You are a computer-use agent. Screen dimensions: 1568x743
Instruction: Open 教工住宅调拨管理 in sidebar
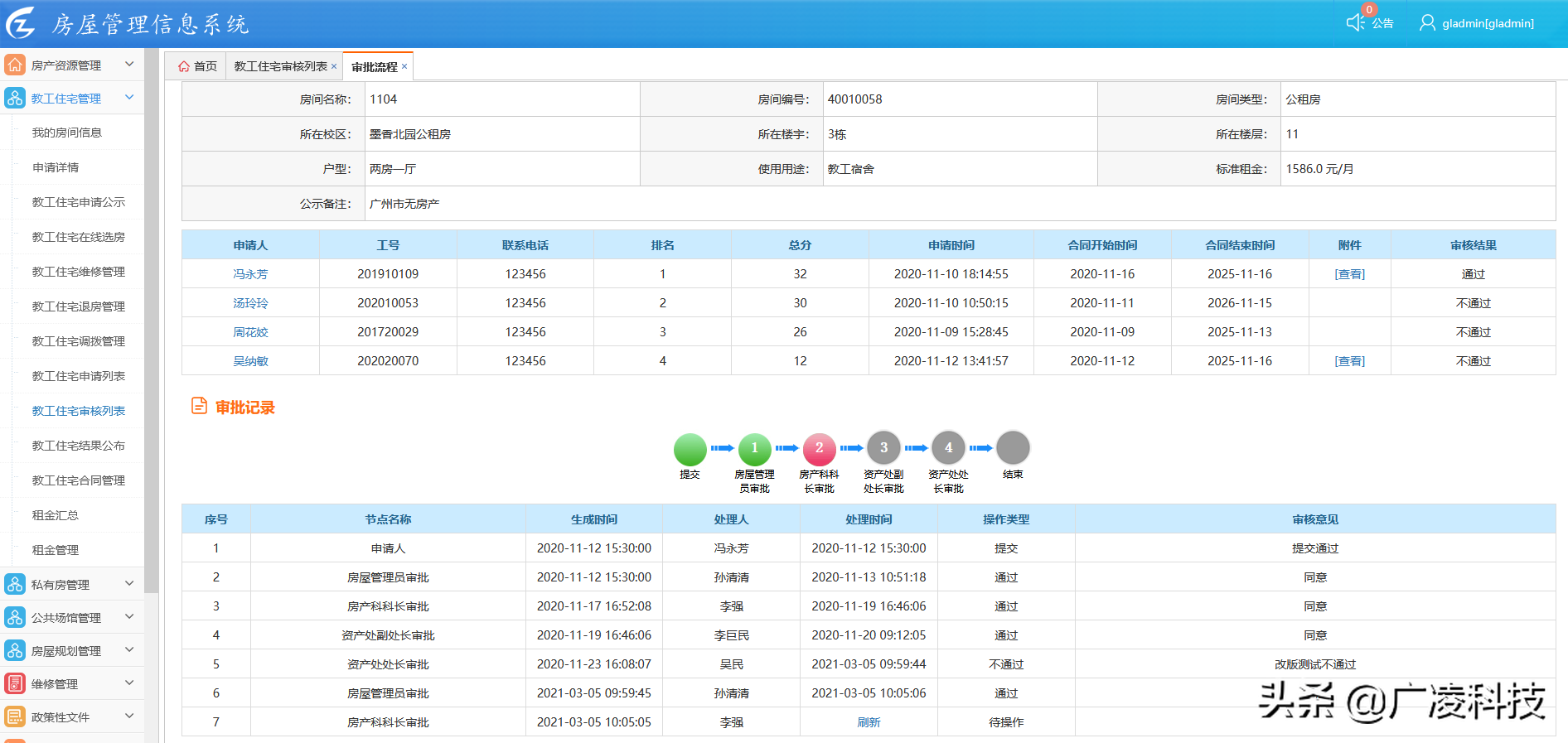[79, 341]
